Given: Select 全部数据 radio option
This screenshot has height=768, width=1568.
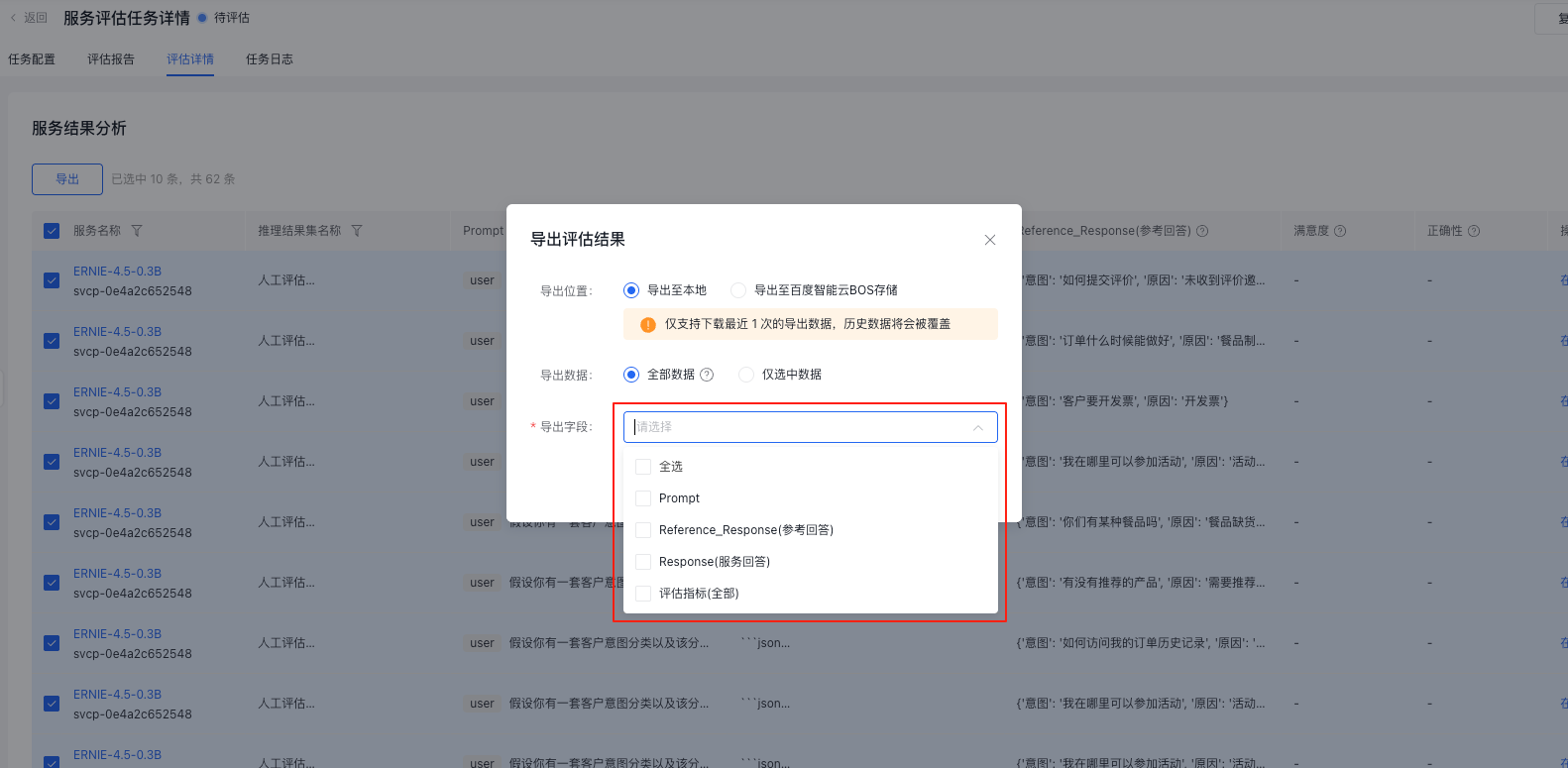Looking at the screenshot, I should tap(630, 375).
